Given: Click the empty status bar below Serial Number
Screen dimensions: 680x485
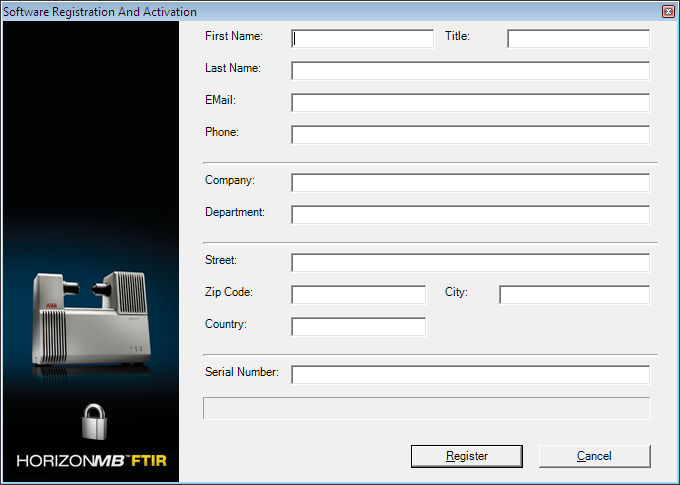Looking at the screenshot, I should [426, 408].
